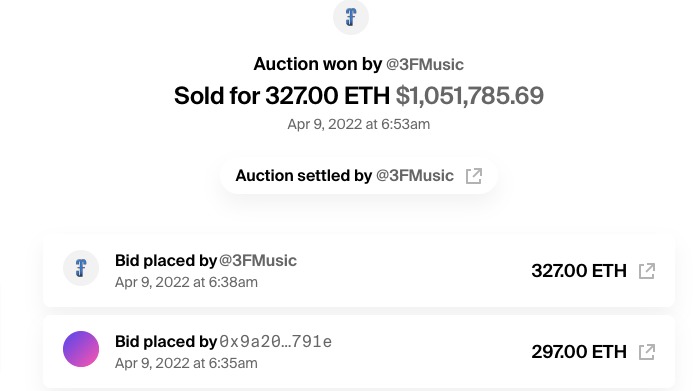Screen dimensions: 698x391
Task: Click the 297.00 ETH bid amount
Action: [x=579, y=352]
